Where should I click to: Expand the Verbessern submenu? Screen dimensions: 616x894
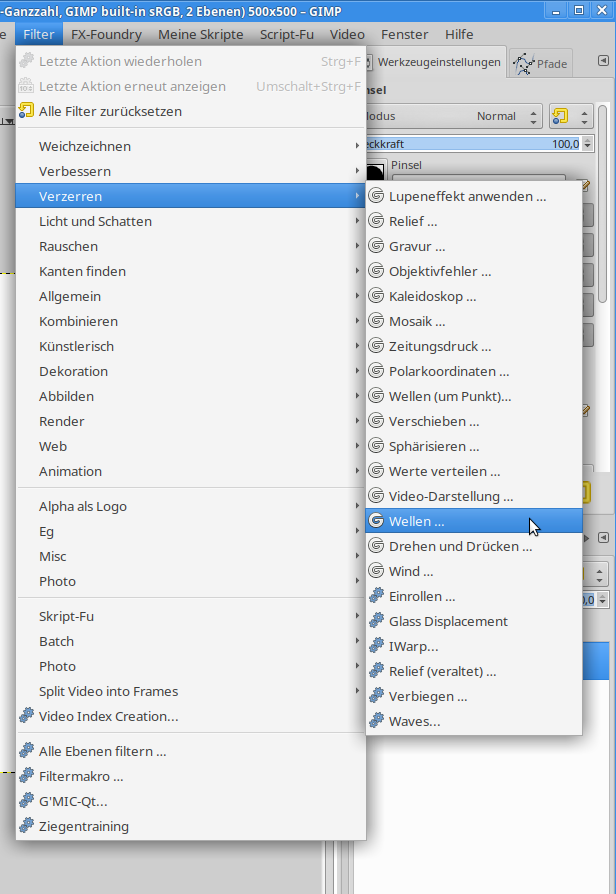point(191,172)
